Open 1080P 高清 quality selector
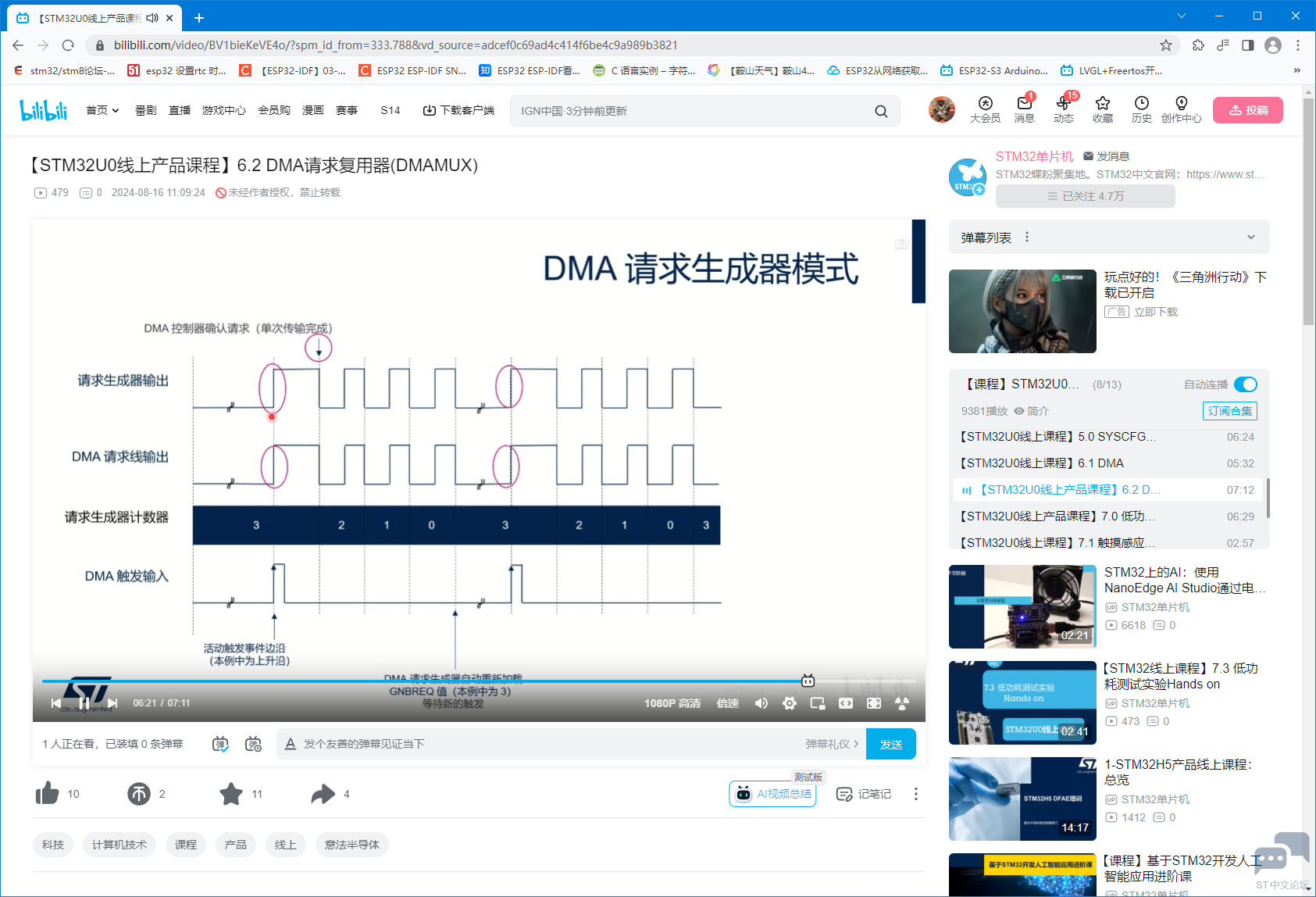 coord(672,703)
